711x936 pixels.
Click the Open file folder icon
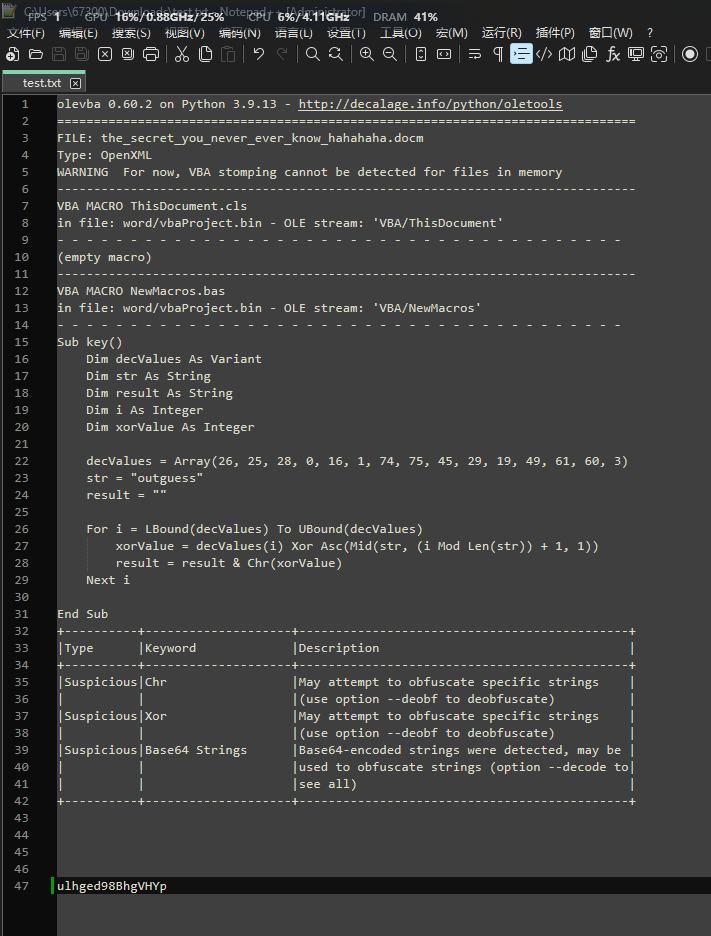[36, 54]
